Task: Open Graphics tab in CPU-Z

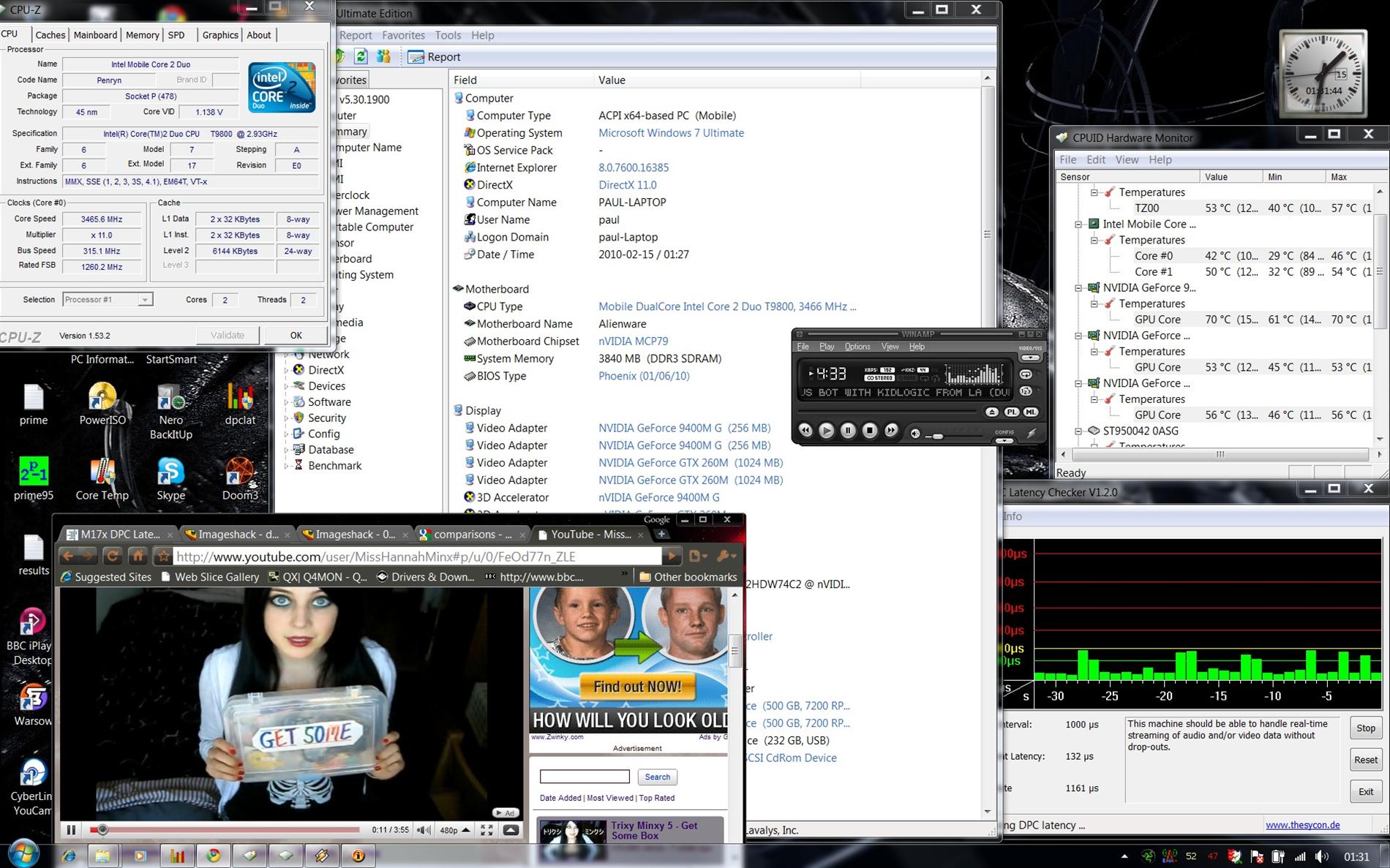Action: [x=220, y=35]
